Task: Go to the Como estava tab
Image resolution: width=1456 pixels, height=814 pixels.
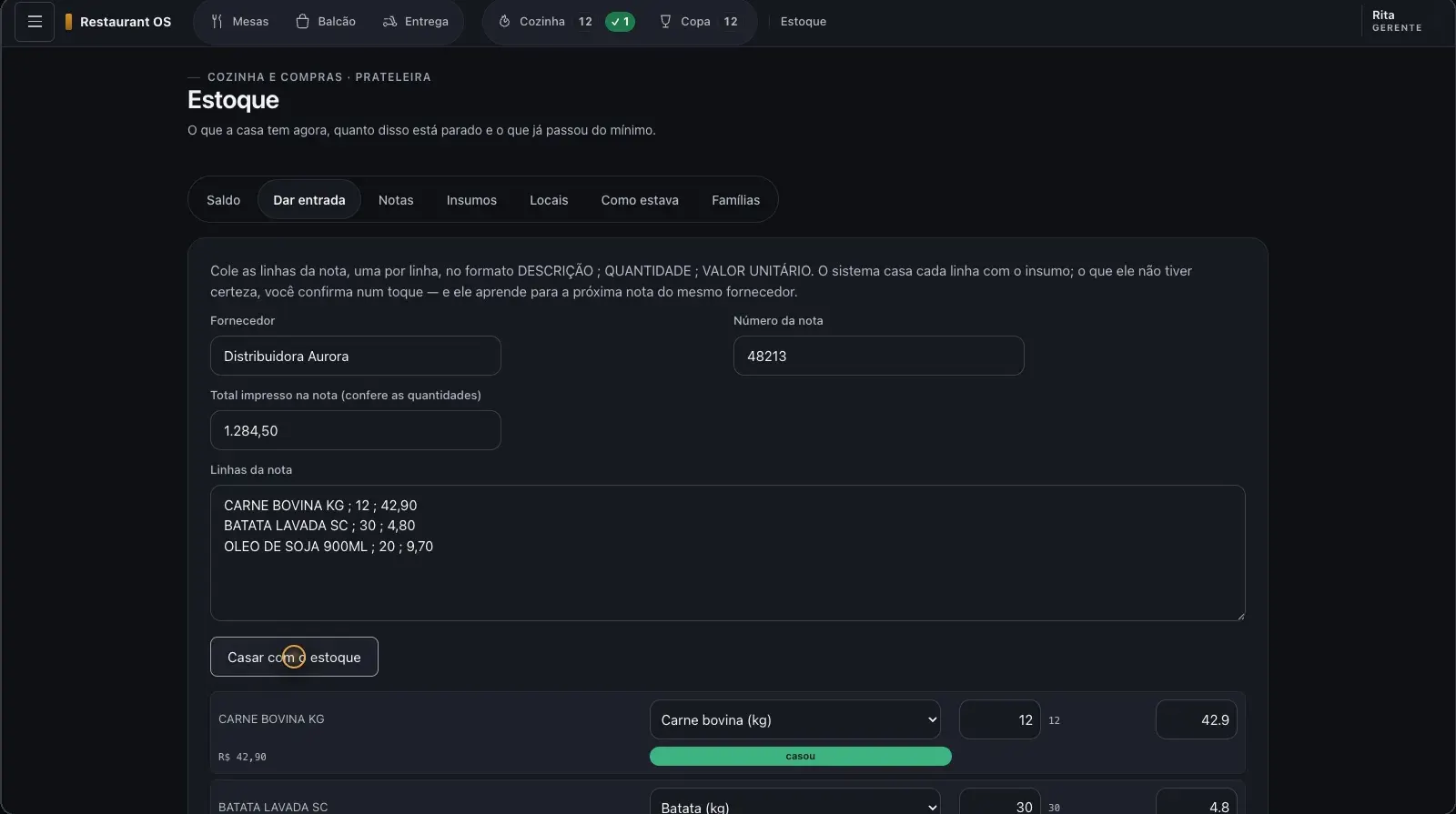Action: [640, 200]
